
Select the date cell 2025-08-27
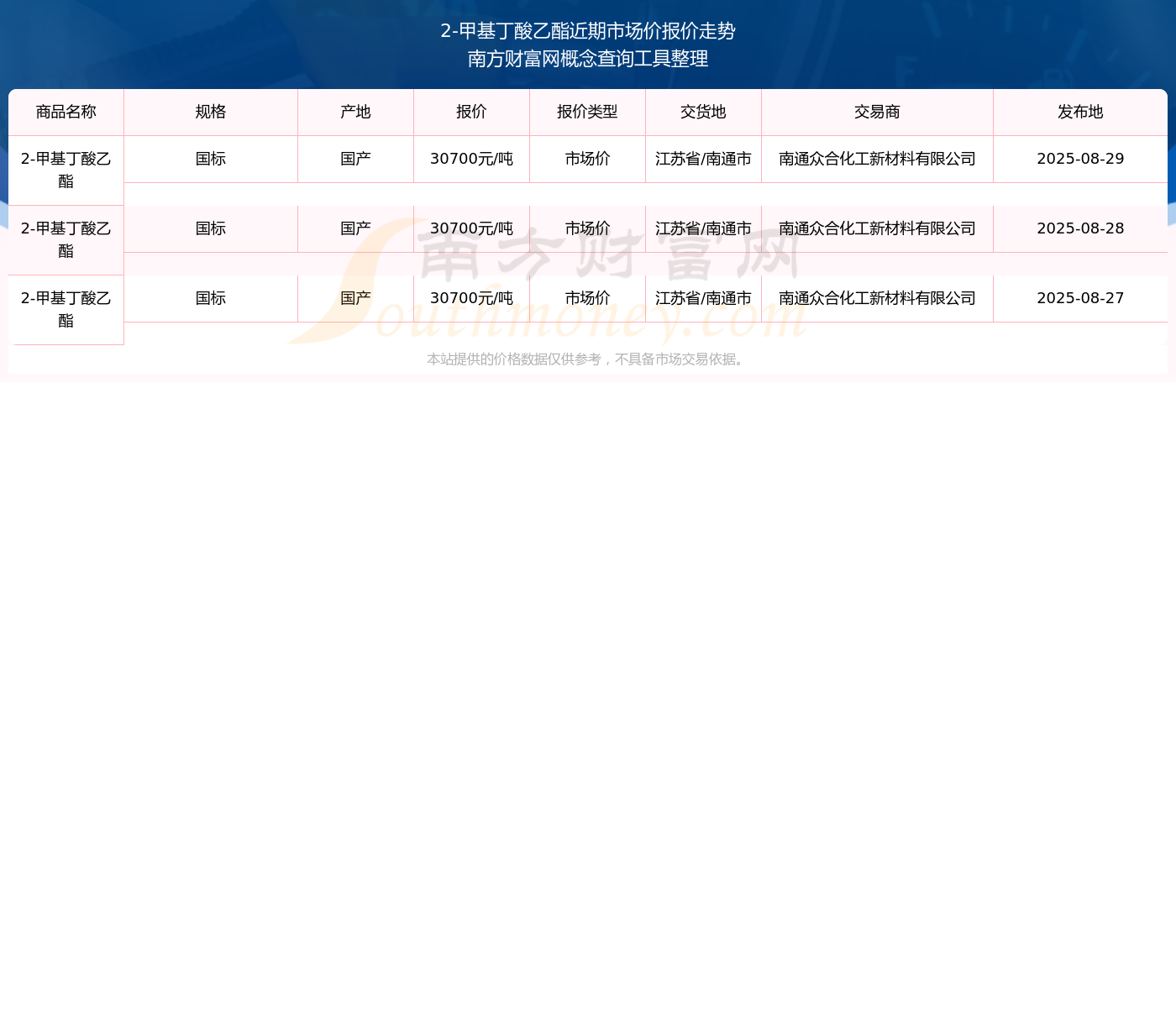click(x=1080, y=298)
